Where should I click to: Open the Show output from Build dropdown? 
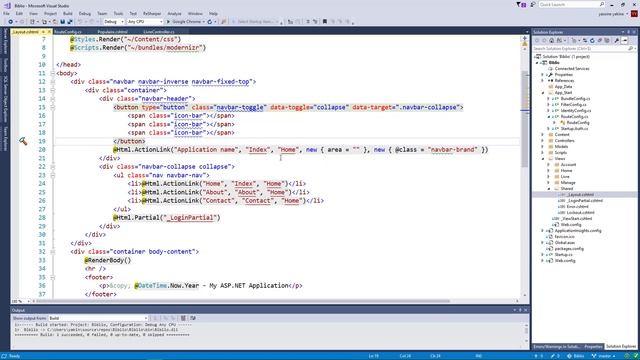tap(98, 318)
